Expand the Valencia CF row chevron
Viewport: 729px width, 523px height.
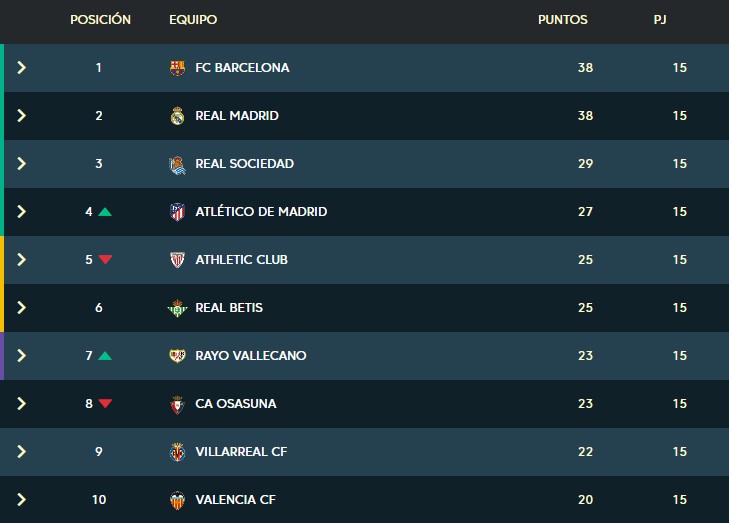click(22, 500)
